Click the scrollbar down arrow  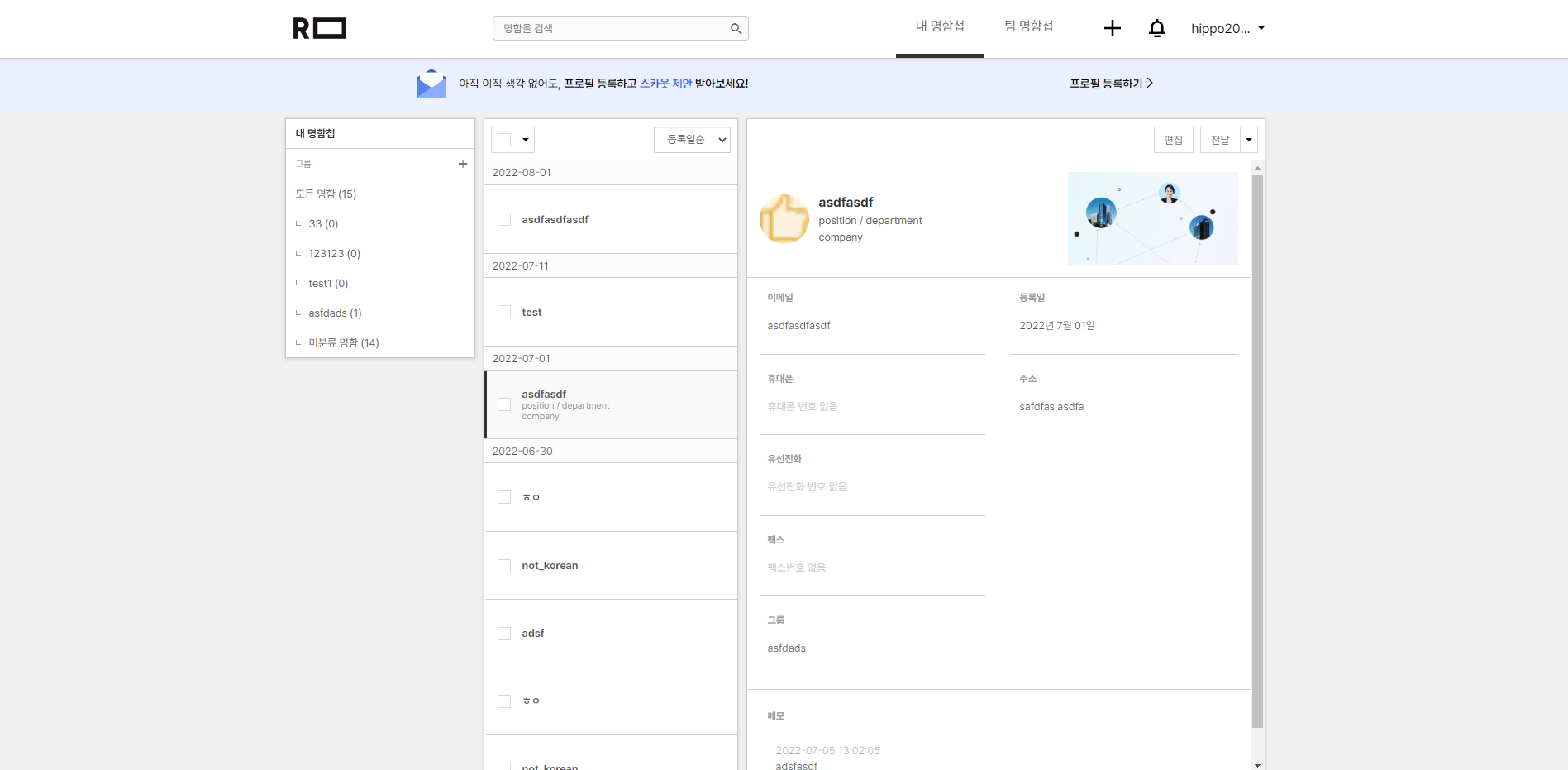1258,765
